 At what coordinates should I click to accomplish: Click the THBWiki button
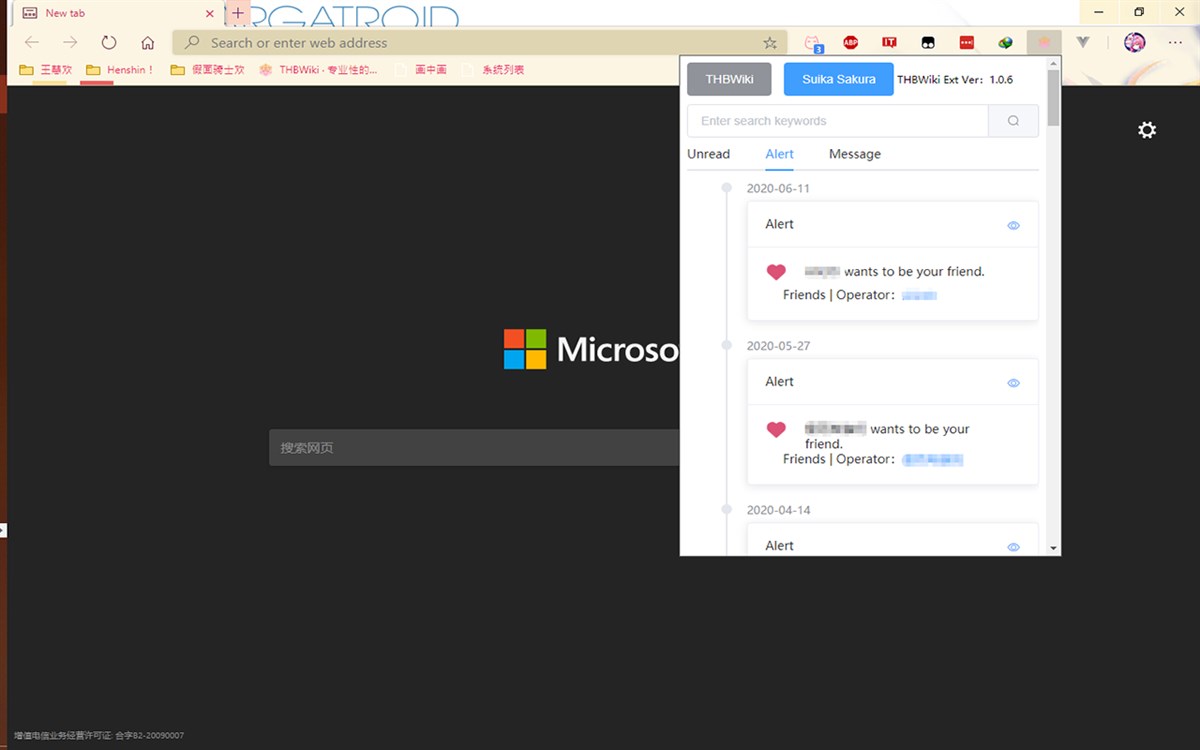click(729, 79)
